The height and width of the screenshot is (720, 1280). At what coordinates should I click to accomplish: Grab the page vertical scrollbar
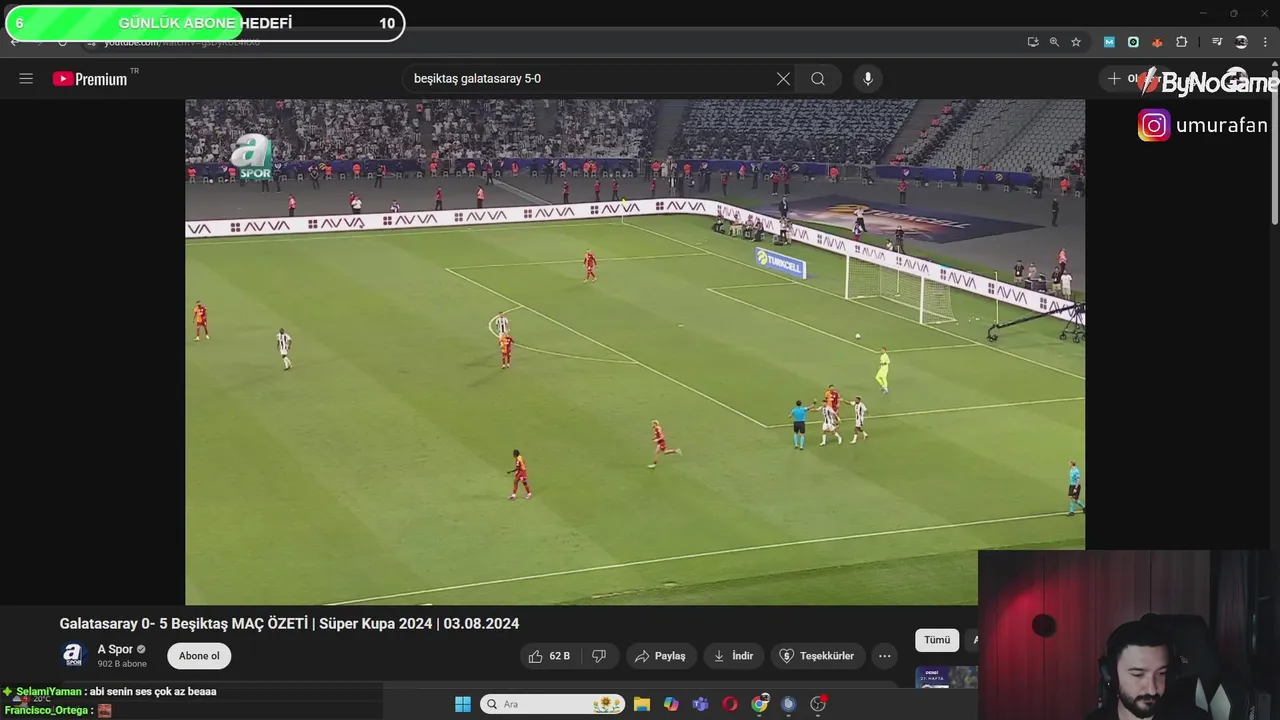click(x=1275, y=150)
